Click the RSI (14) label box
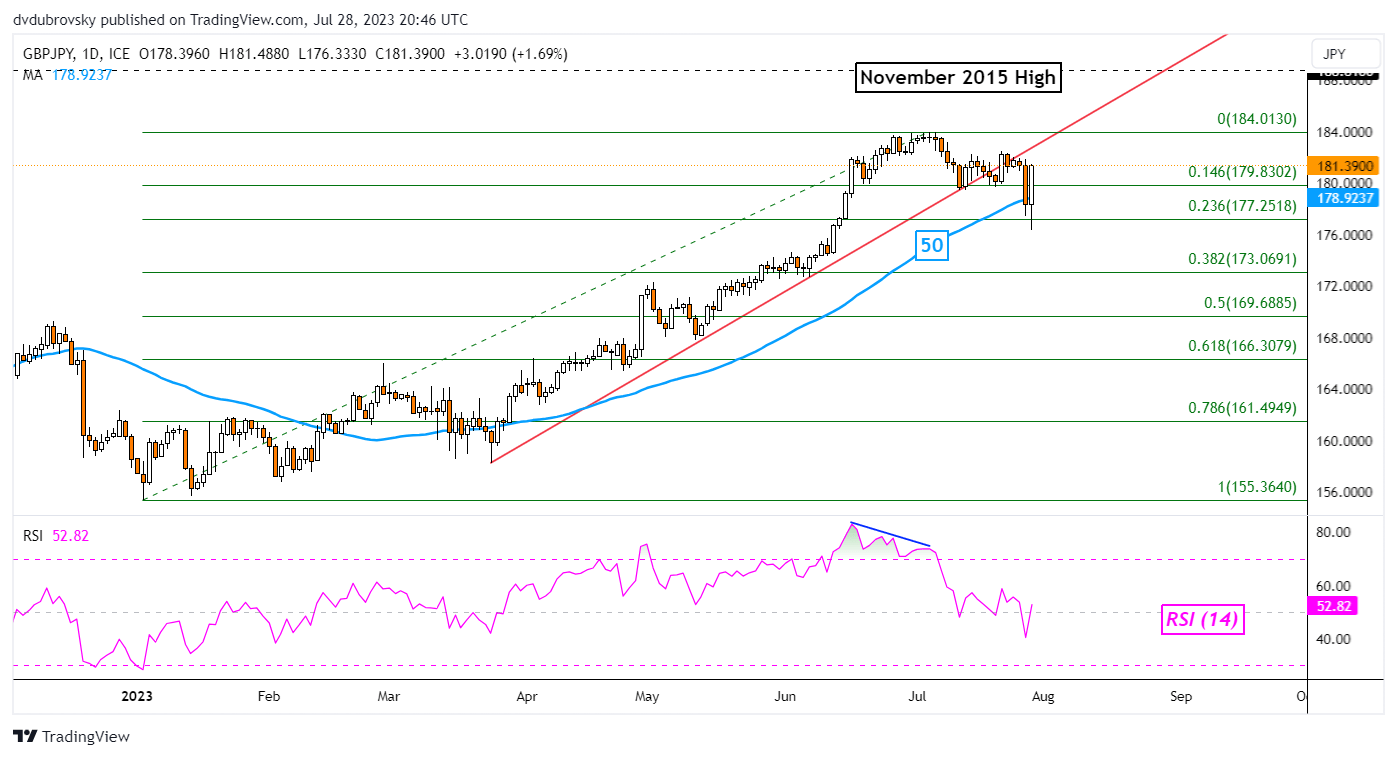This screenshot has width=1397, height=758. pyautogui.click(x=1202, y=620)
